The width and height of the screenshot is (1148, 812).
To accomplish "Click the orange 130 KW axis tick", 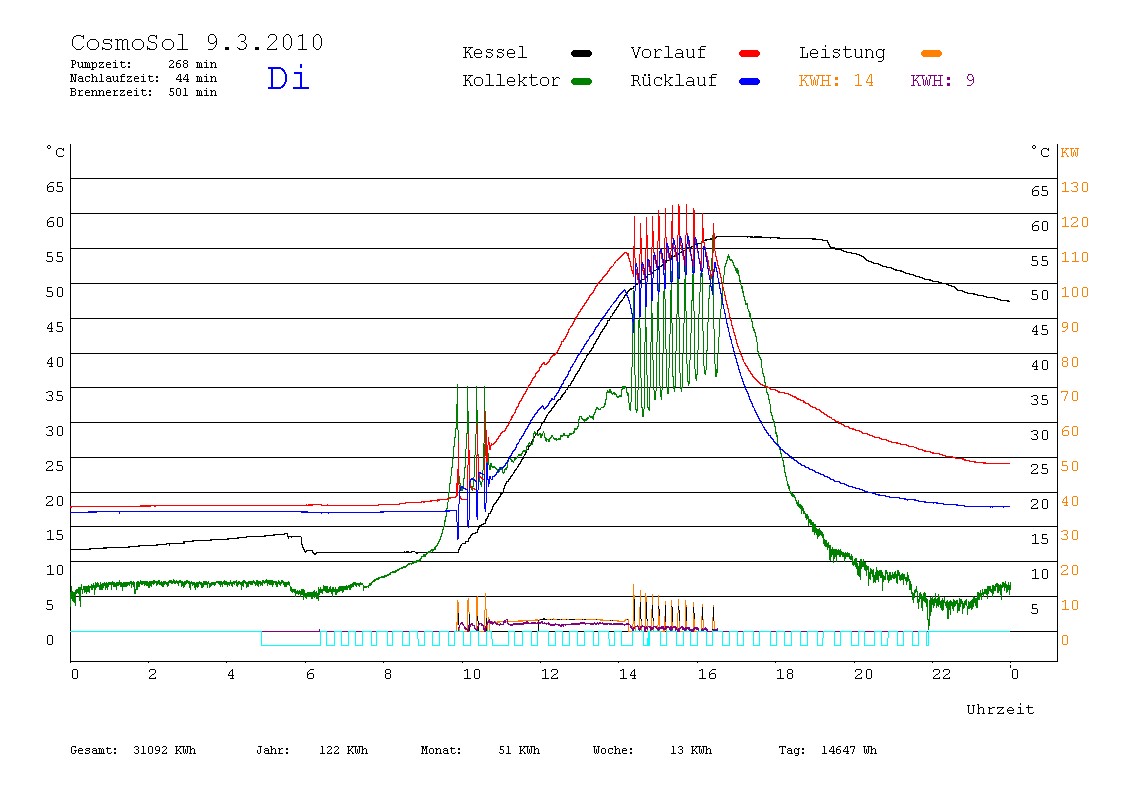I will click(x=1075, y=187).
